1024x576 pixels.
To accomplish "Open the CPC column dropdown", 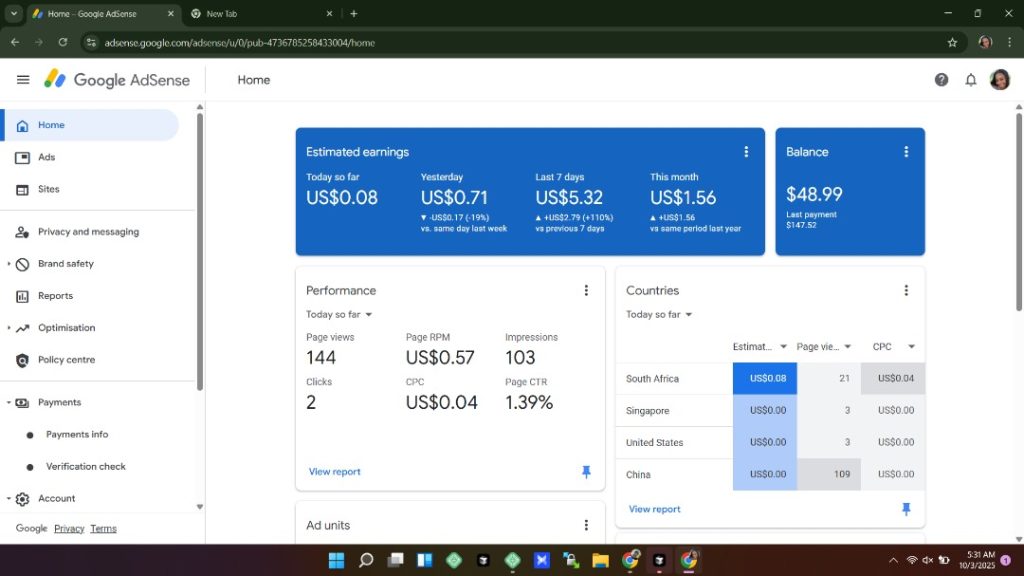I will (911, 347).
